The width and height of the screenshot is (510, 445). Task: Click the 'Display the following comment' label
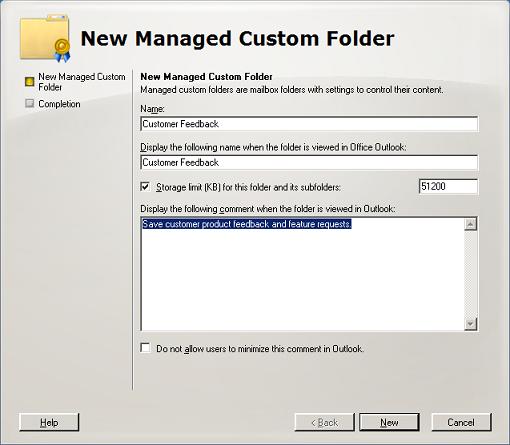click(268, 209)
